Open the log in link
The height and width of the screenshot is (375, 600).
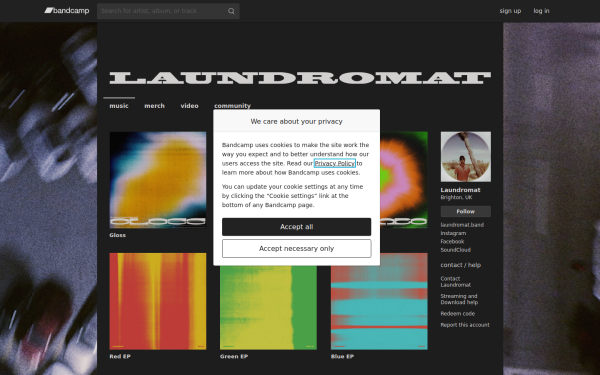(x=541, y=11)
